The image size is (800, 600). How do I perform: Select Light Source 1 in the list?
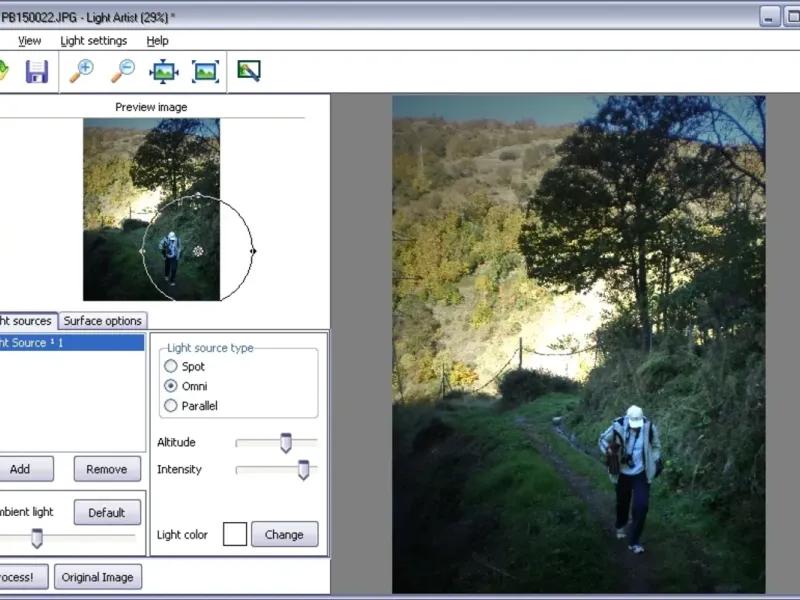pos(71,343)
